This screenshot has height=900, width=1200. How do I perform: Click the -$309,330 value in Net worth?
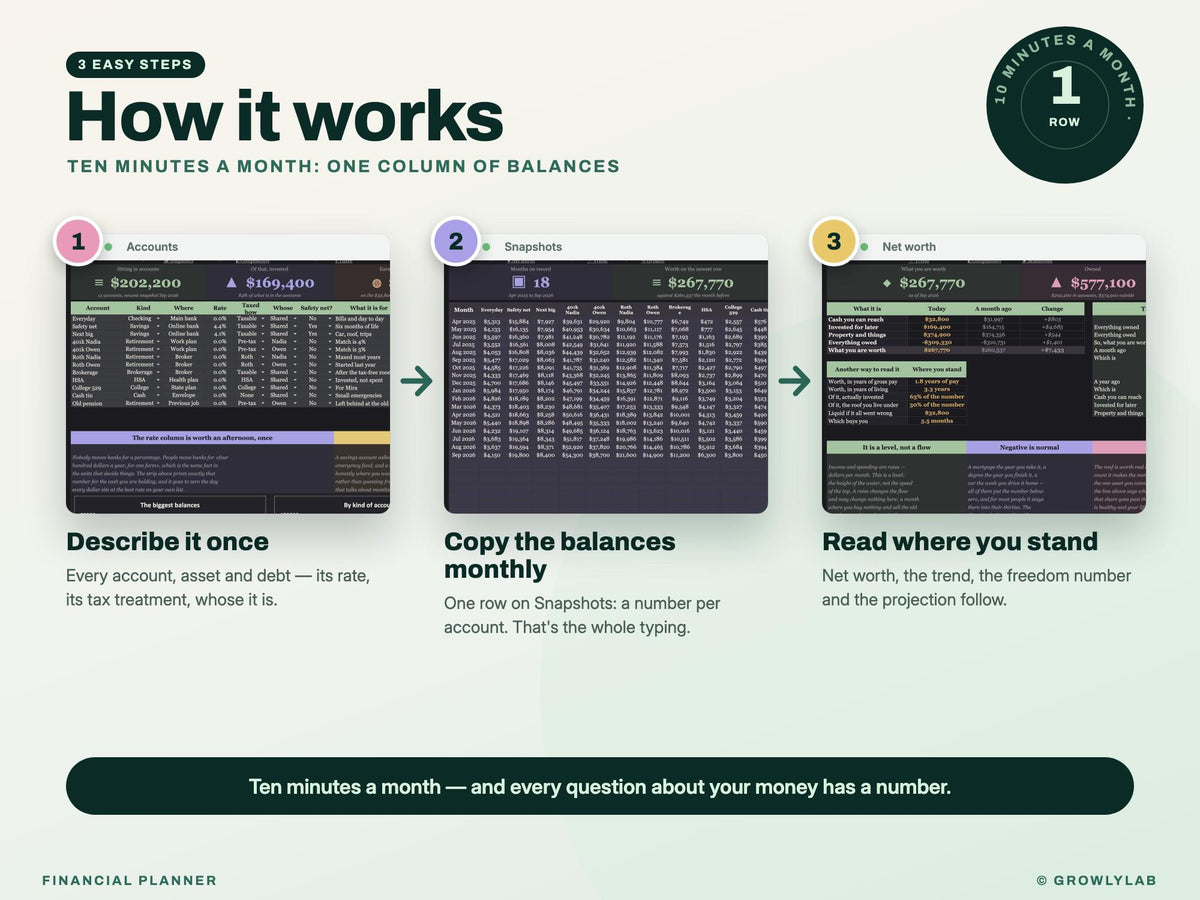tap(937, 343)
